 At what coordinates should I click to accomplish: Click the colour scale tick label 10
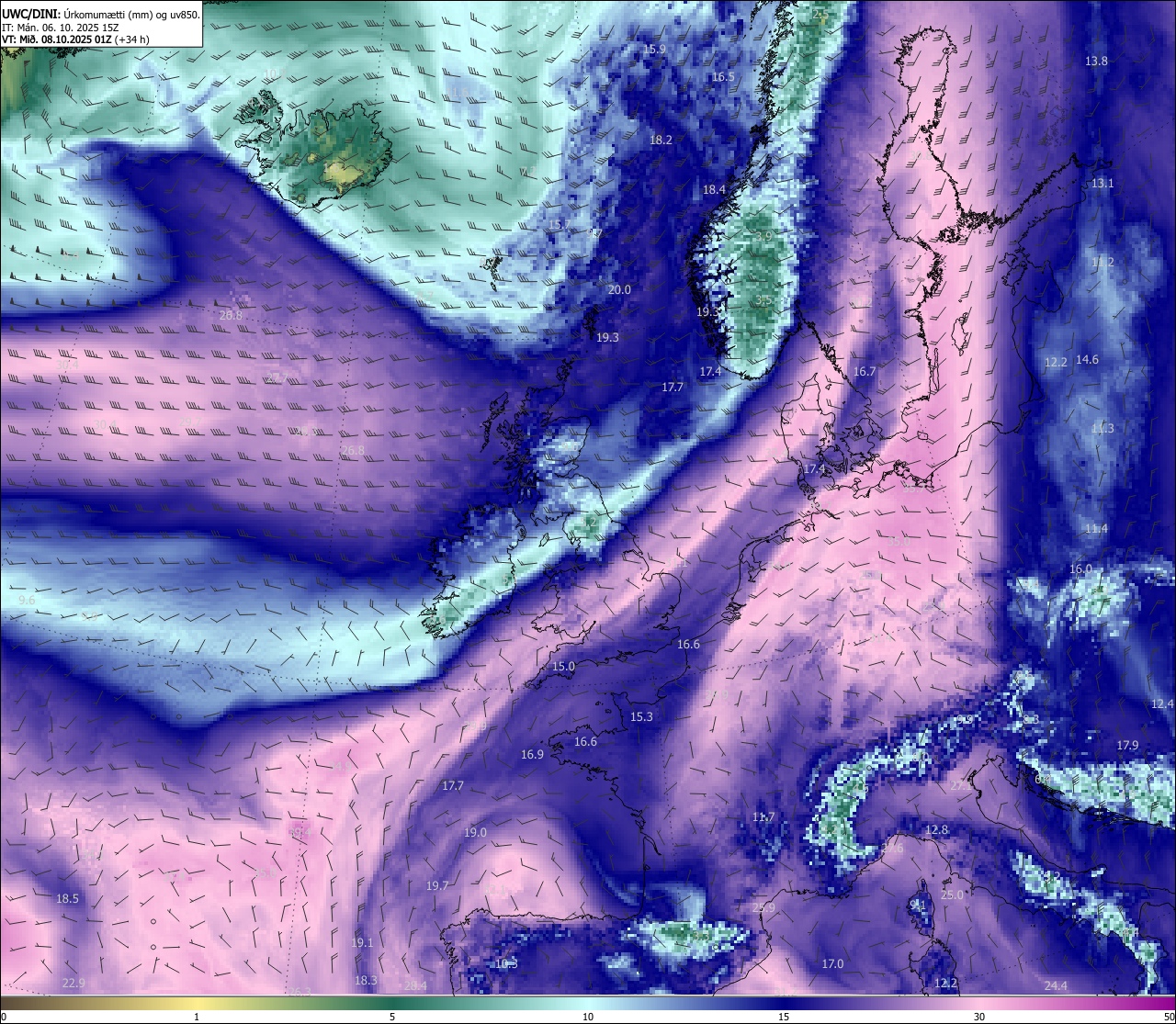tap(588, 1017)
